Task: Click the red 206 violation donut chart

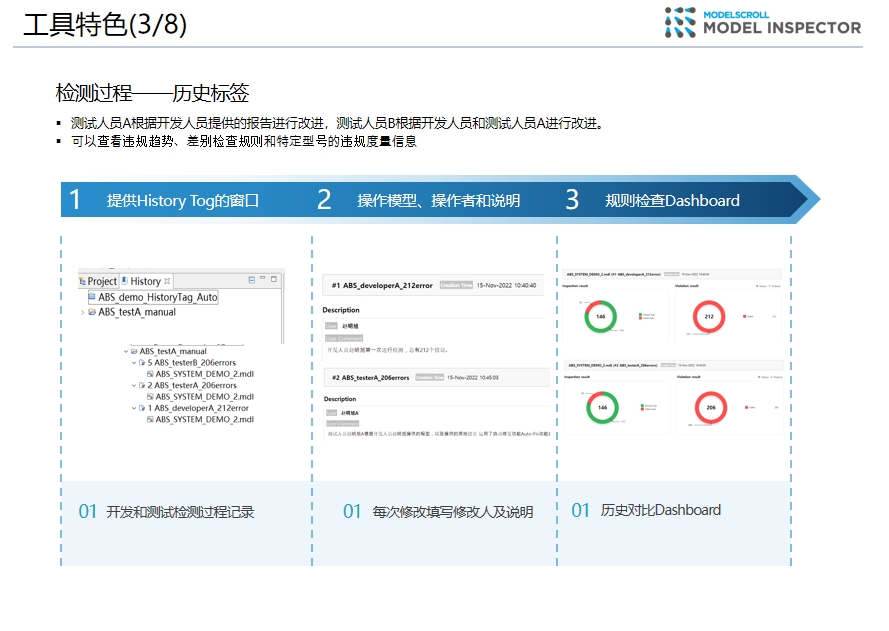Action: point(711,407)
